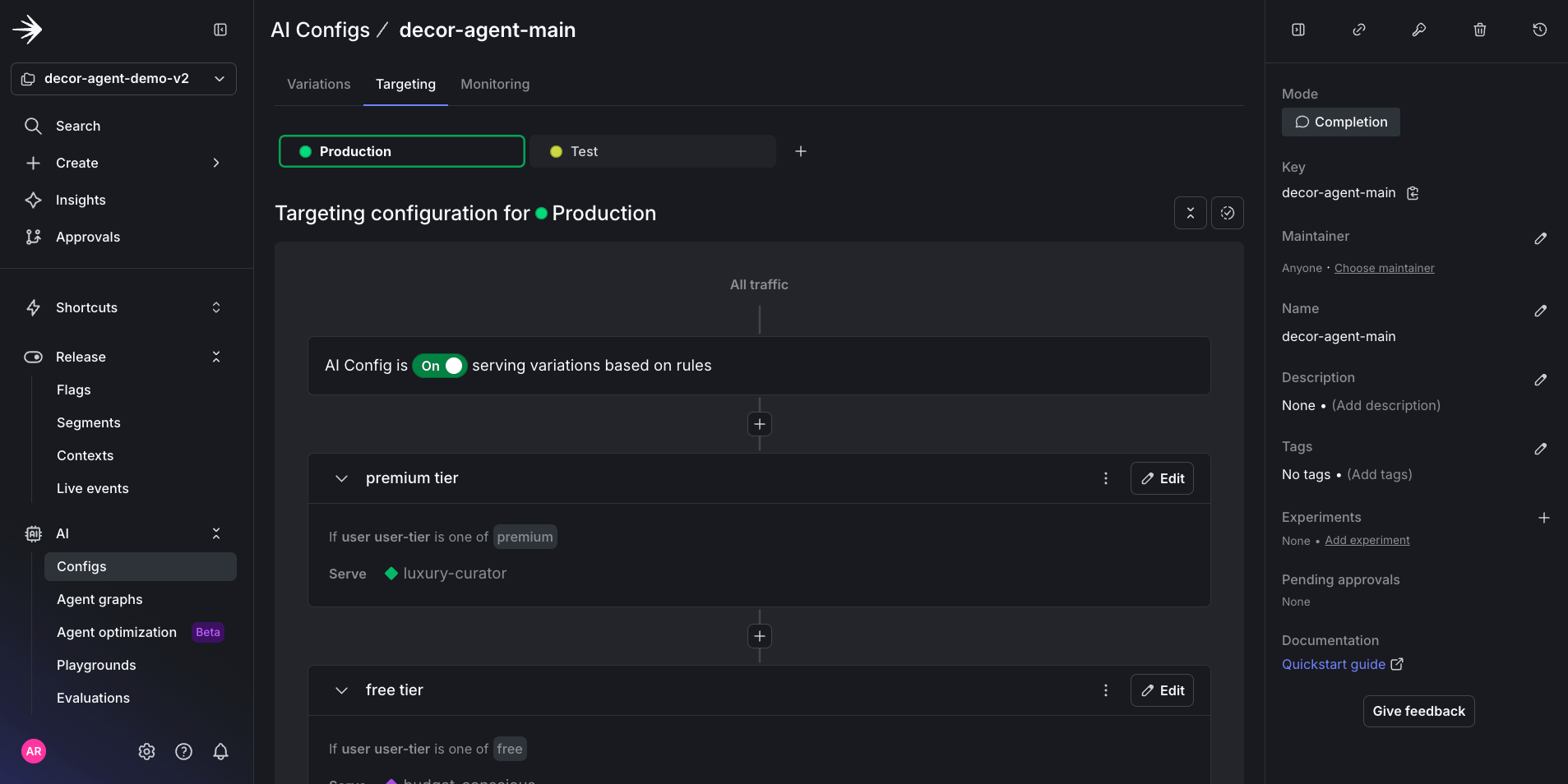Turn off the AI Config On toggle
The height and width of the screenshot is (784, 1568).
click(440, 366)
